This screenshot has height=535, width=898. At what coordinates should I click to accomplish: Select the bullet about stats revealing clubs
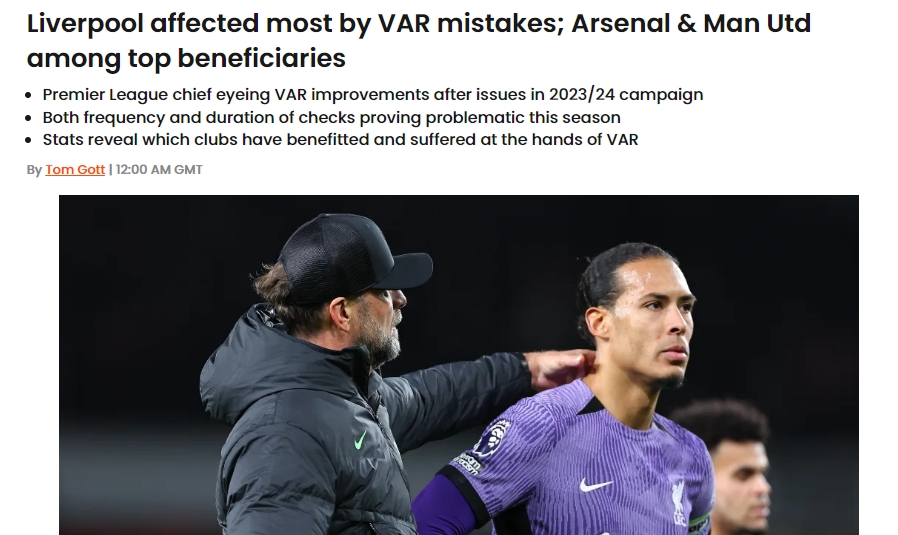[x=340, y=140]
